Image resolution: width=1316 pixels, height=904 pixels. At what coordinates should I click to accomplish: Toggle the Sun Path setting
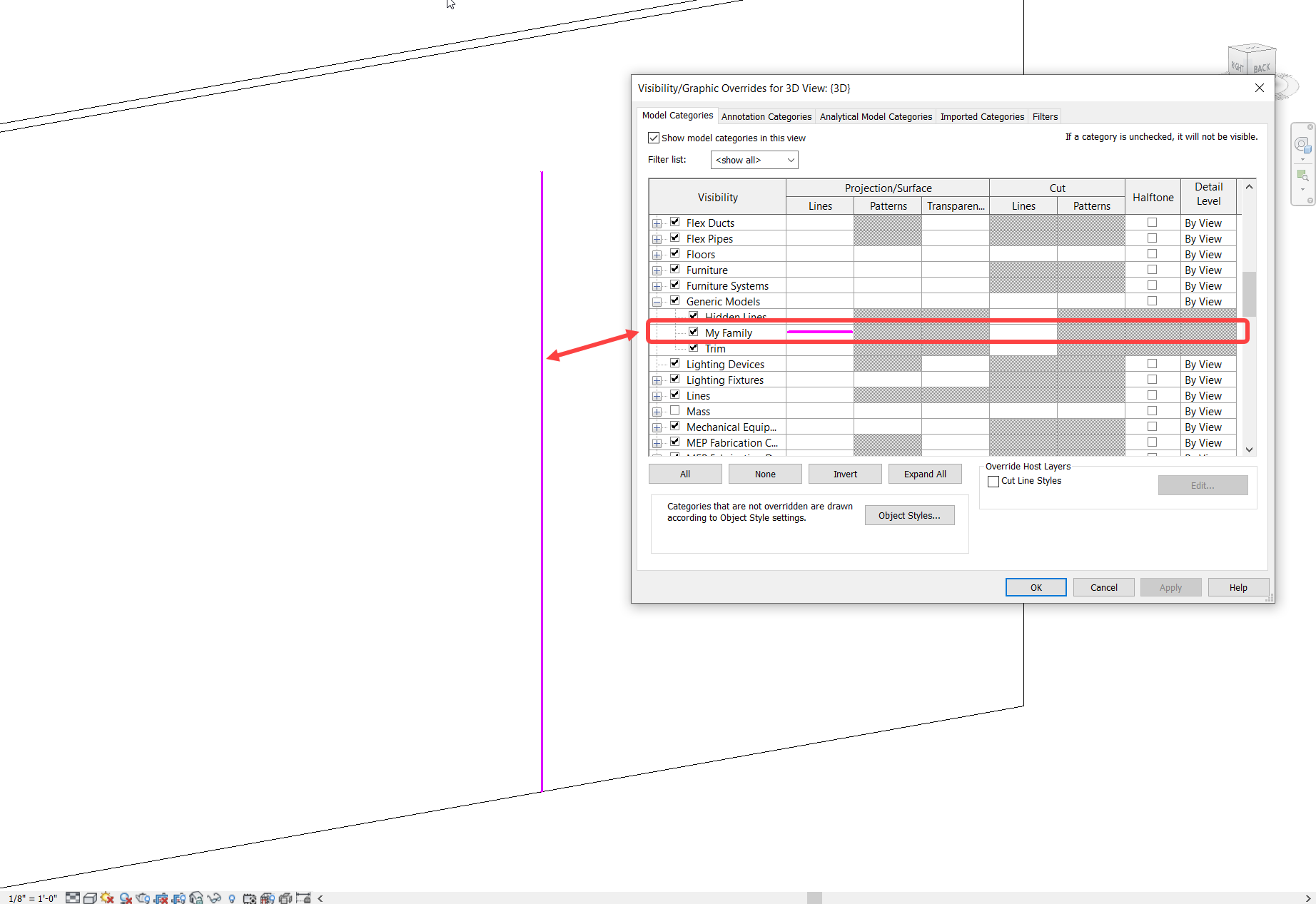point(108,898)
